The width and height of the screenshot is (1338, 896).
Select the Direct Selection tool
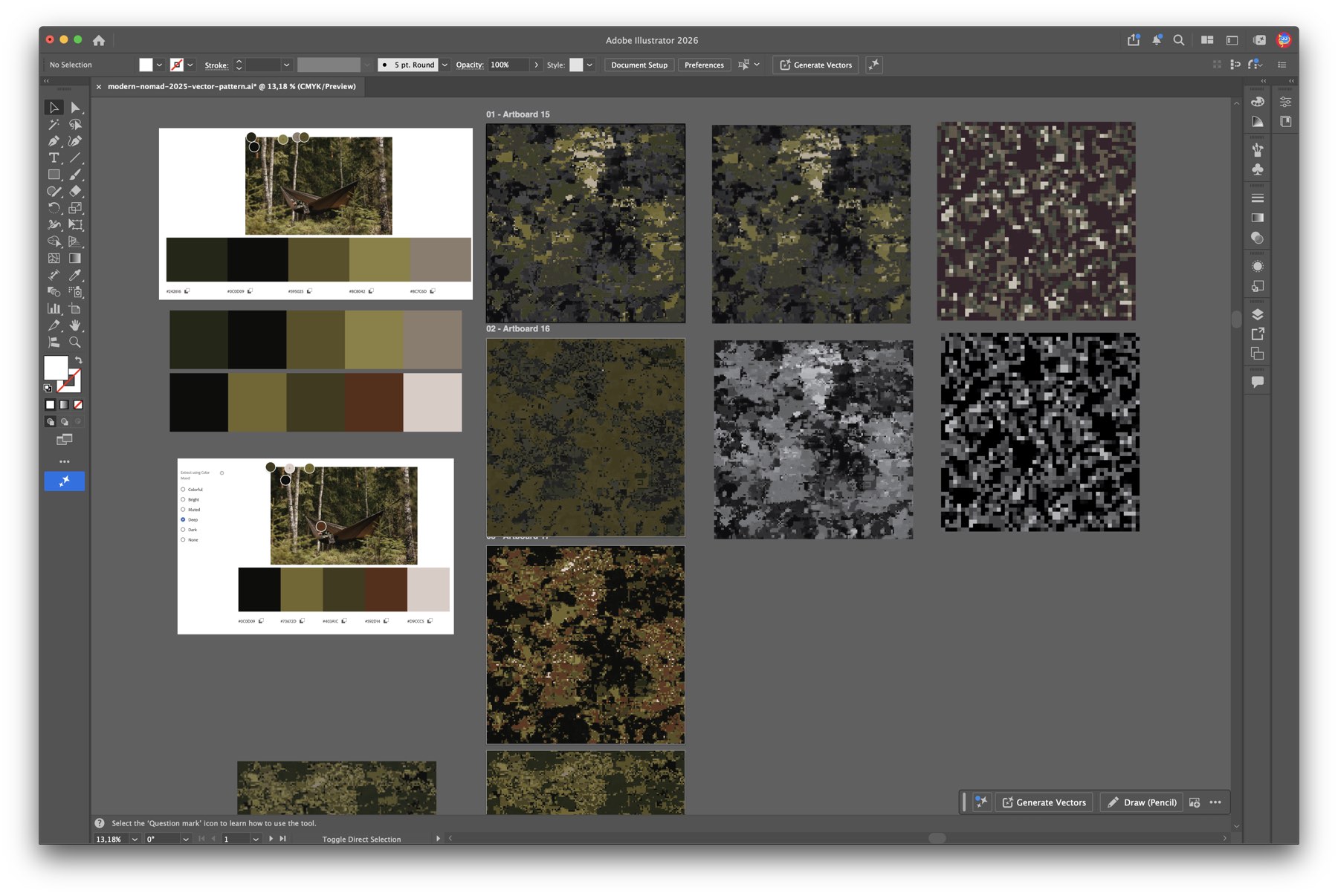[x=75, y=108]
